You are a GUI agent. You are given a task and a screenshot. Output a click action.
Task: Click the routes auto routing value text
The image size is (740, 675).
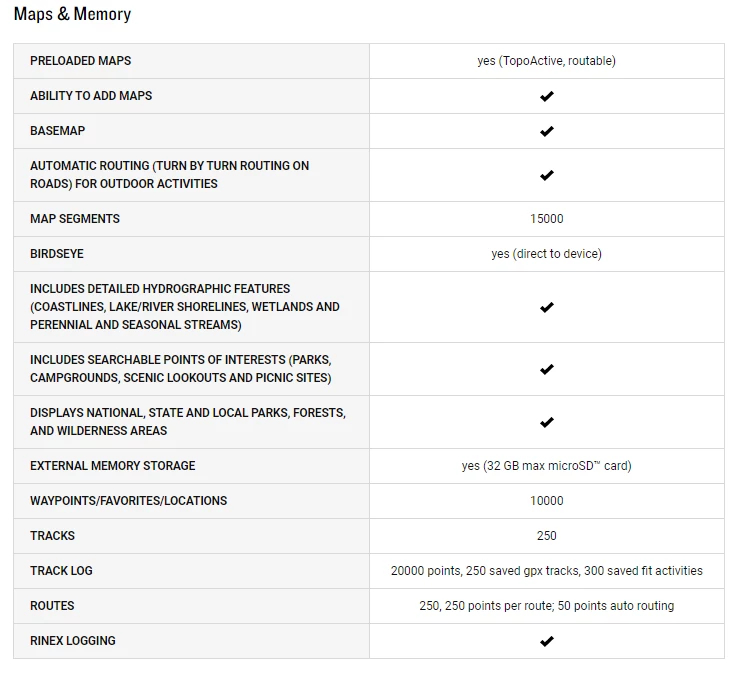tap(546, 606)
